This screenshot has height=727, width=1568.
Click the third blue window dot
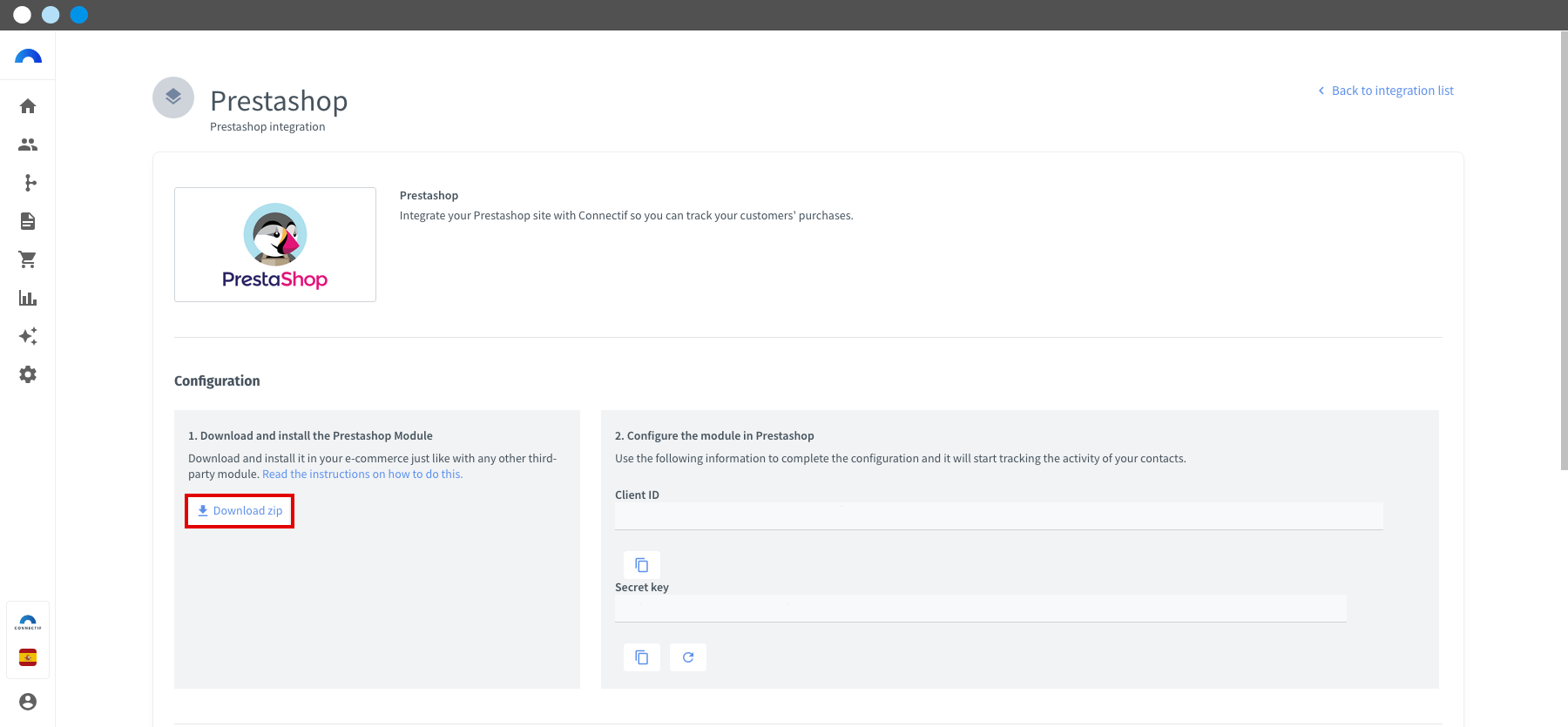point(79,15)
